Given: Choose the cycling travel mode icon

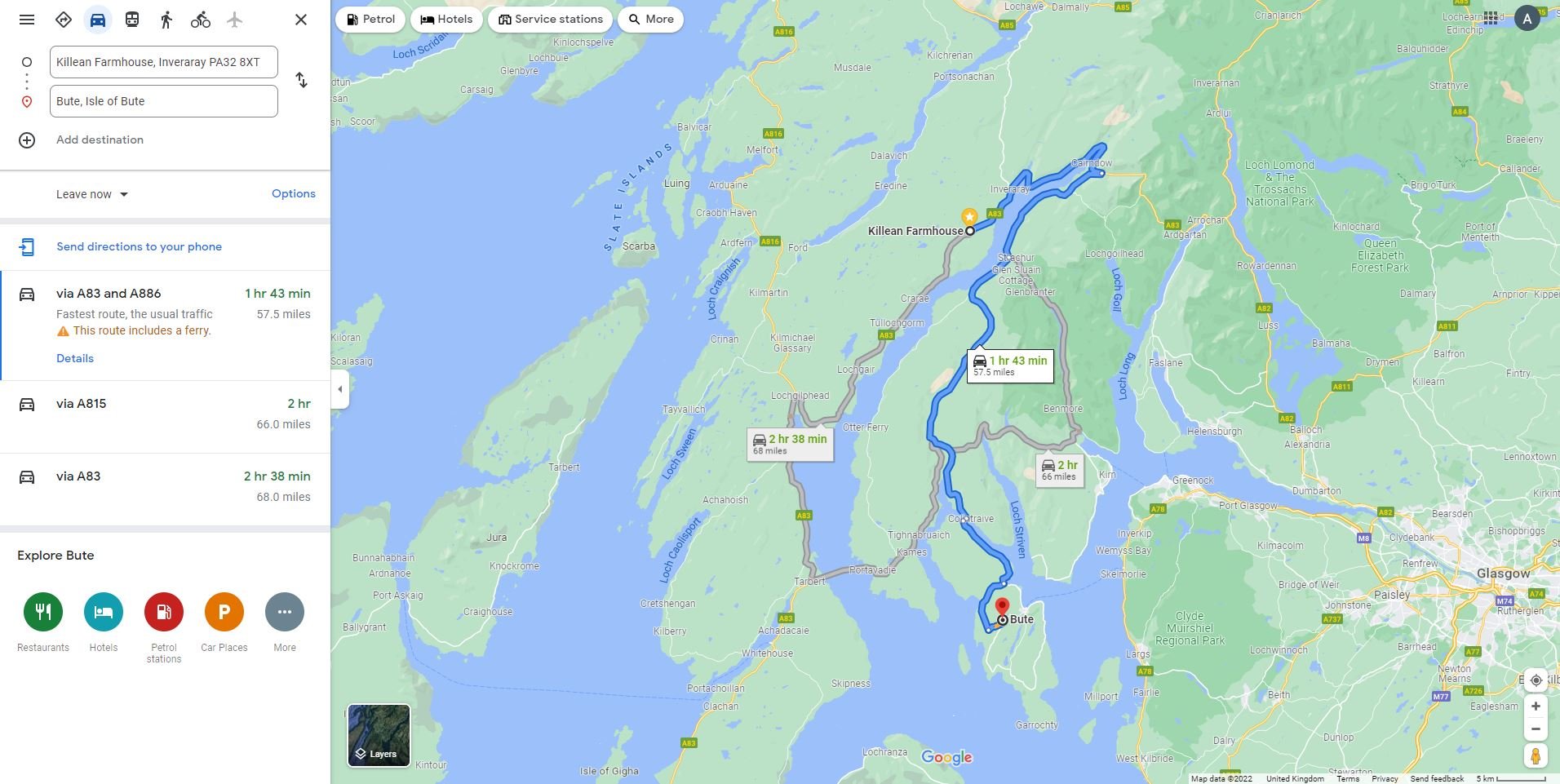Looking at the screenshot, I should (x=201, y=20).
